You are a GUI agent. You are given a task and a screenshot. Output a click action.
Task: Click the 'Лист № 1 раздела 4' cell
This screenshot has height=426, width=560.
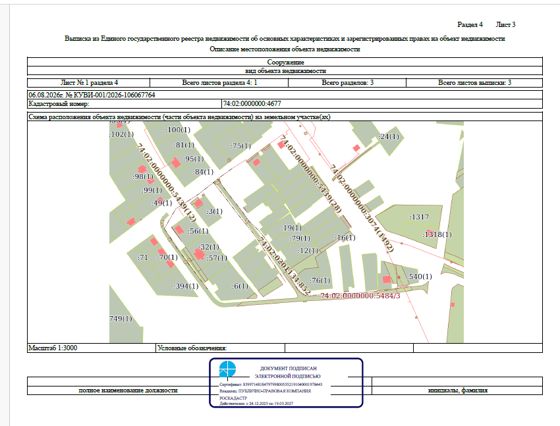(89, 82)
